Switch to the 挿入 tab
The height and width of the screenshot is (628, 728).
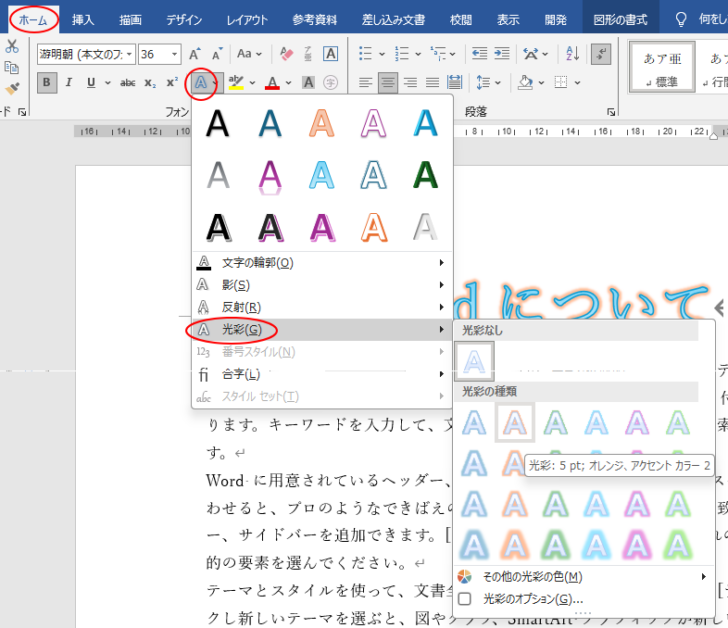click(x=83, y=20)
